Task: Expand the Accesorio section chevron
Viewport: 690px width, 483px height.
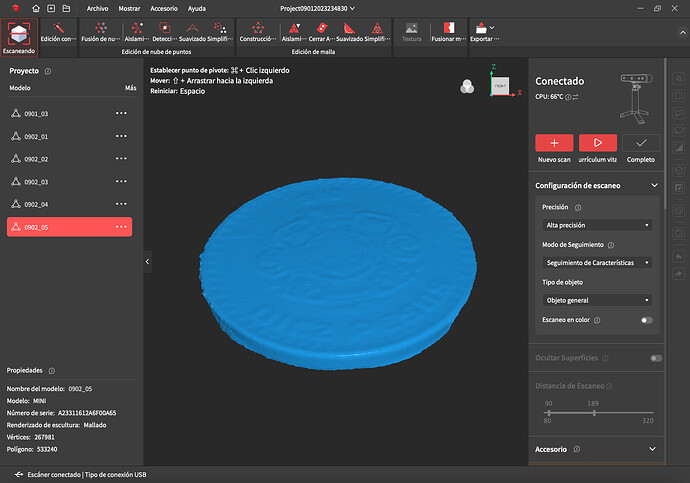Action: click(x=653, y=449)
